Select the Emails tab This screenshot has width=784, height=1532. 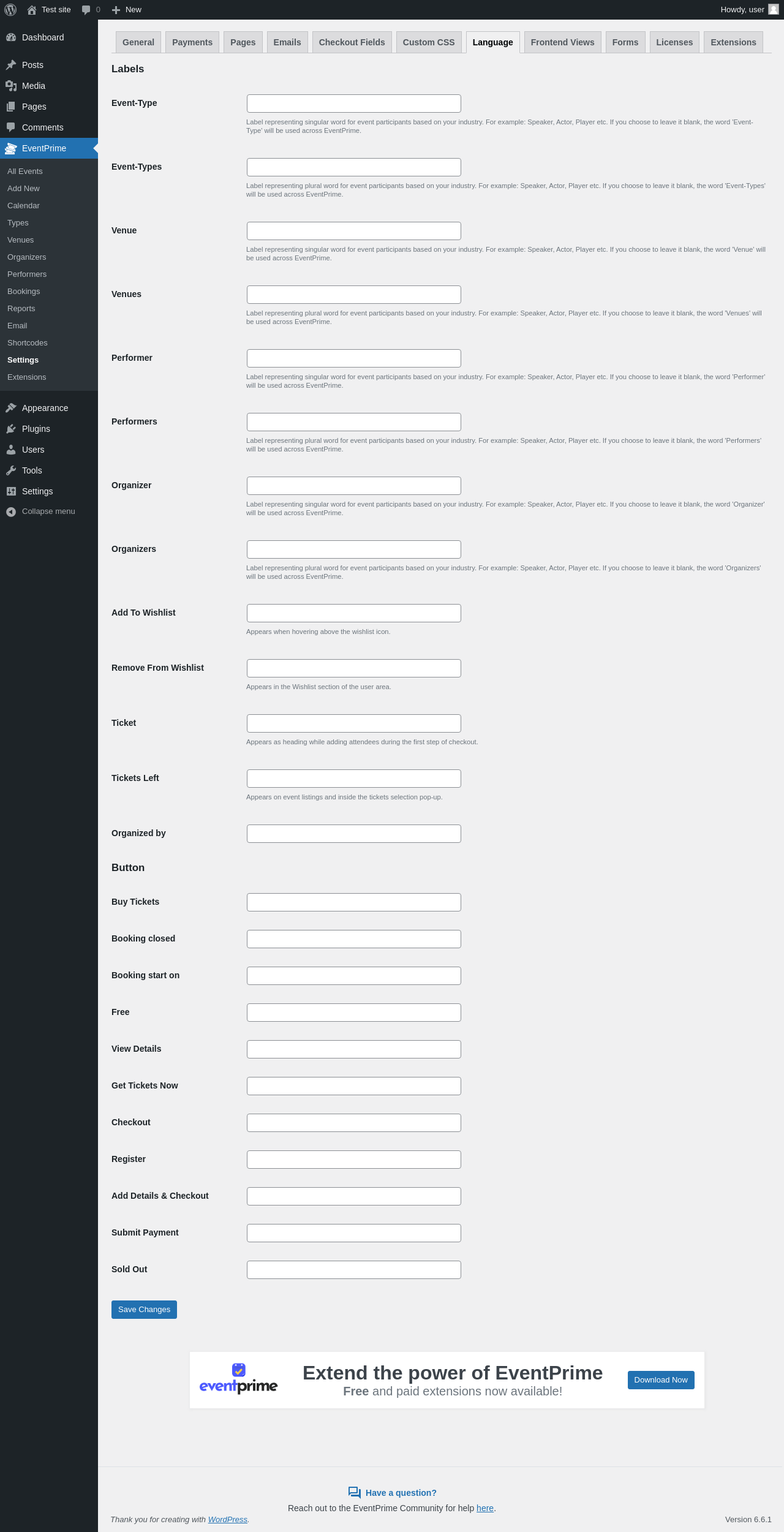point(287,42)
